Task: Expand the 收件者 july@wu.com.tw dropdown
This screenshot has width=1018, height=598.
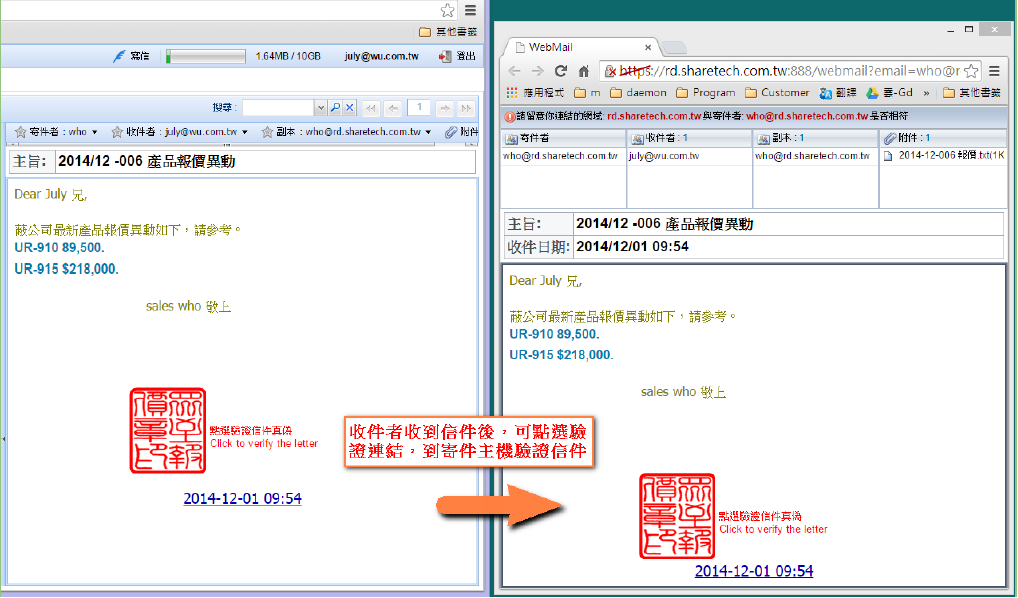Action: pos(244,132)
